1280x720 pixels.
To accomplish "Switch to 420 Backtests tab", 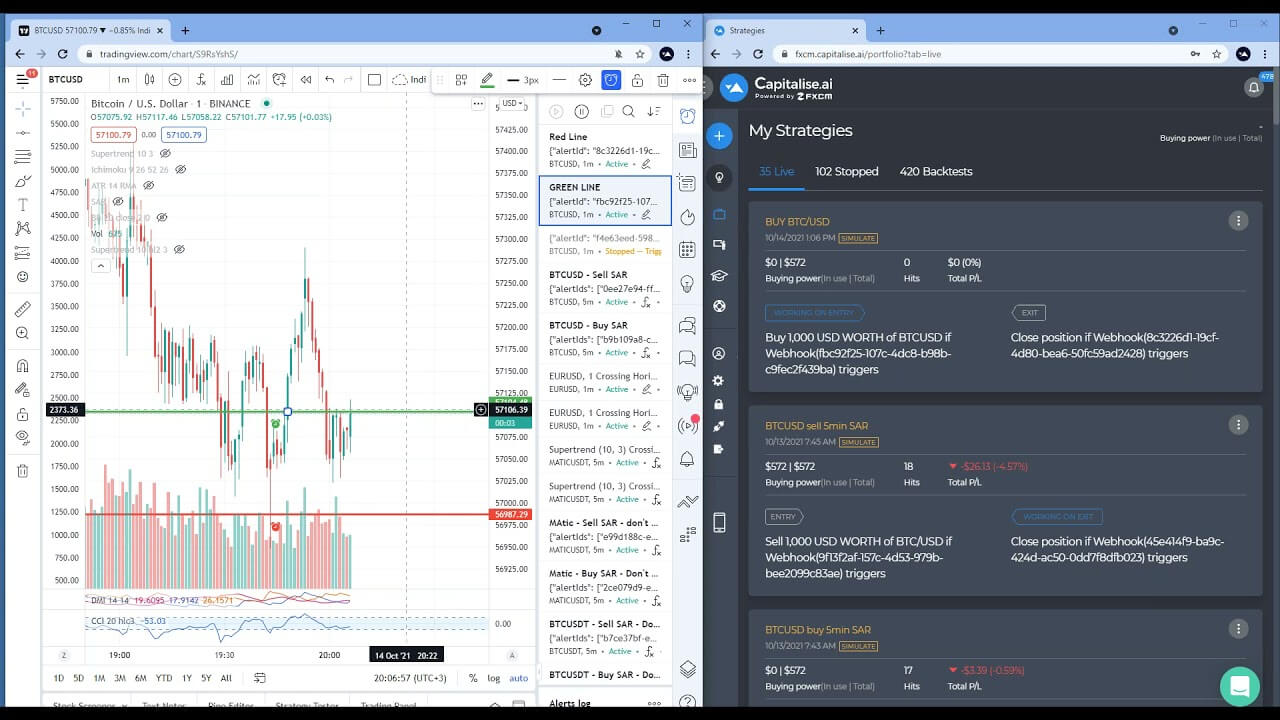I will (936, 172).
